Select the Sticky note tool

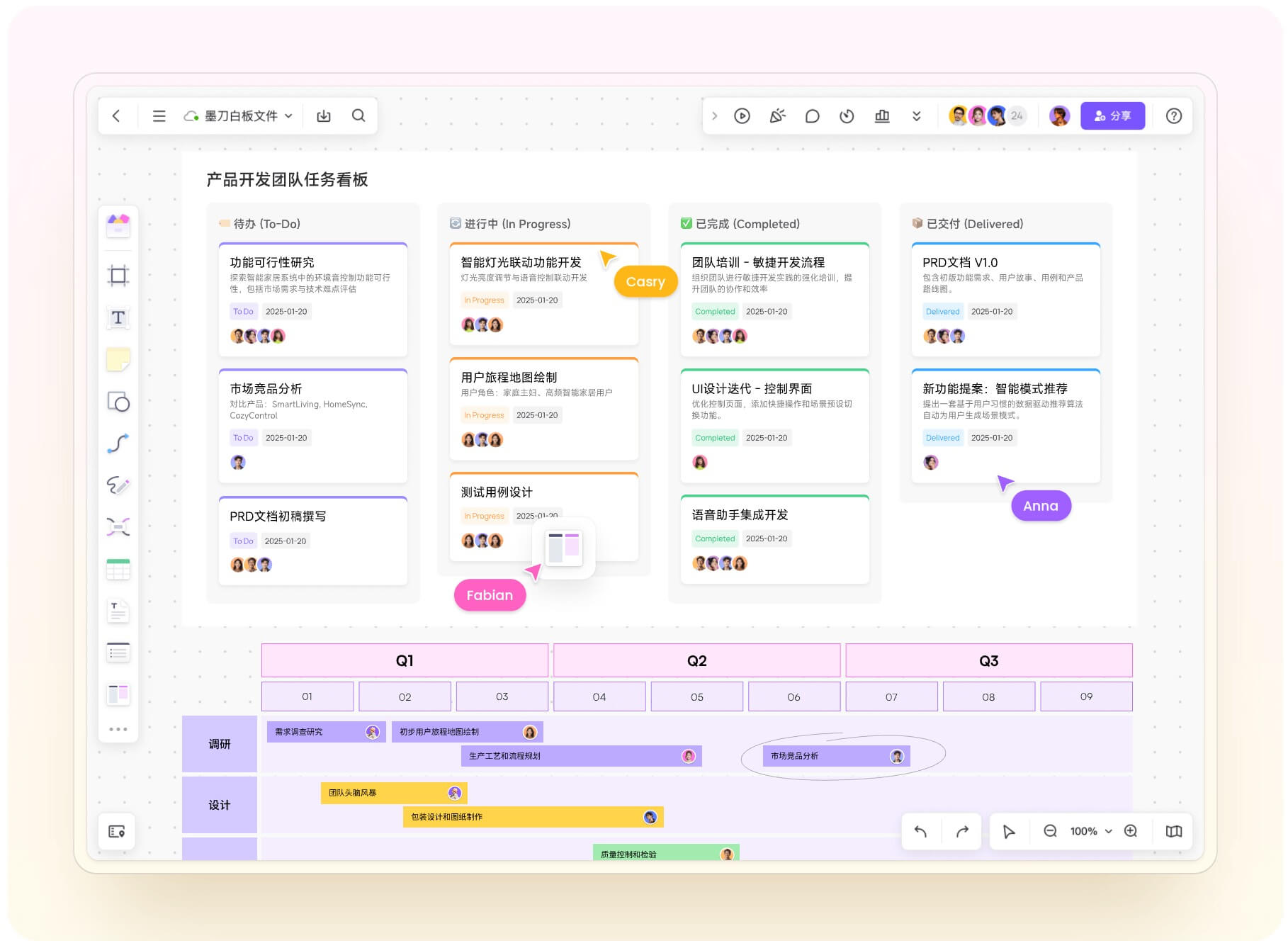118,359
